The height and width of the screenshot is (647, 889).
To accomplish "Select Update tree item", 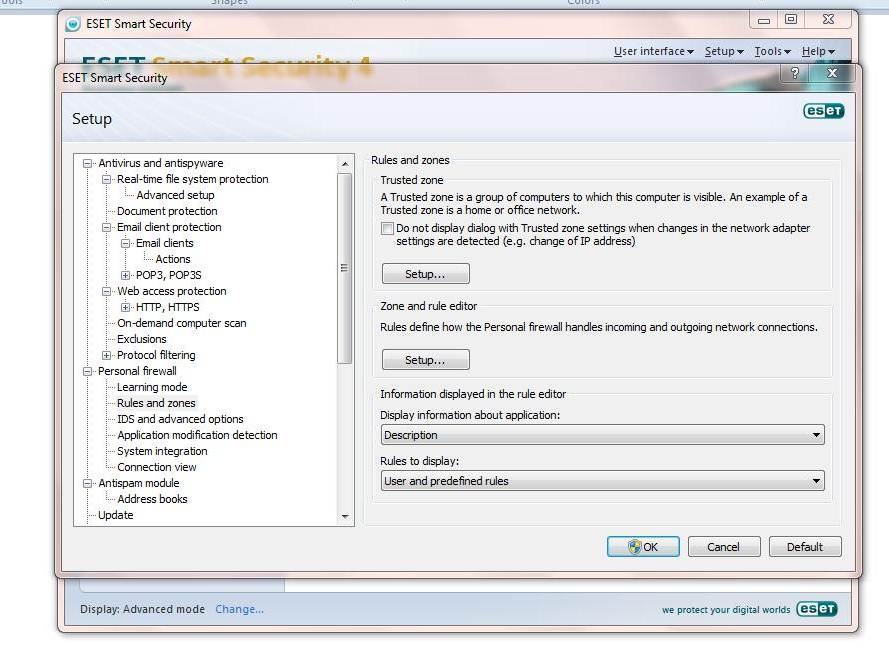I will (x=116, y=515).
